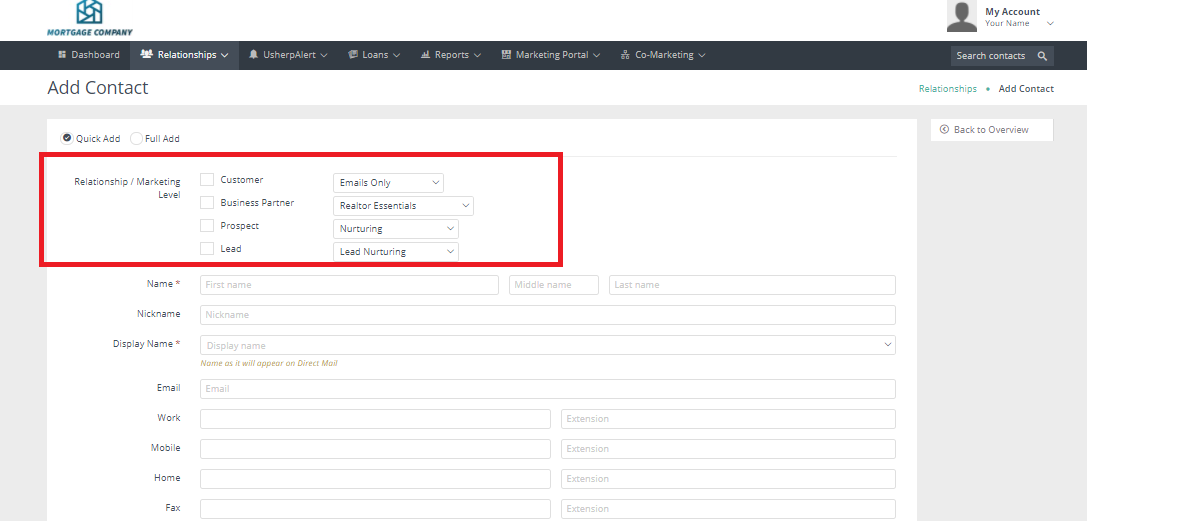The width and height of the screenshot is (1182, 521).
Task: Click the user avatar profile picture
Action: click(961, 16)
